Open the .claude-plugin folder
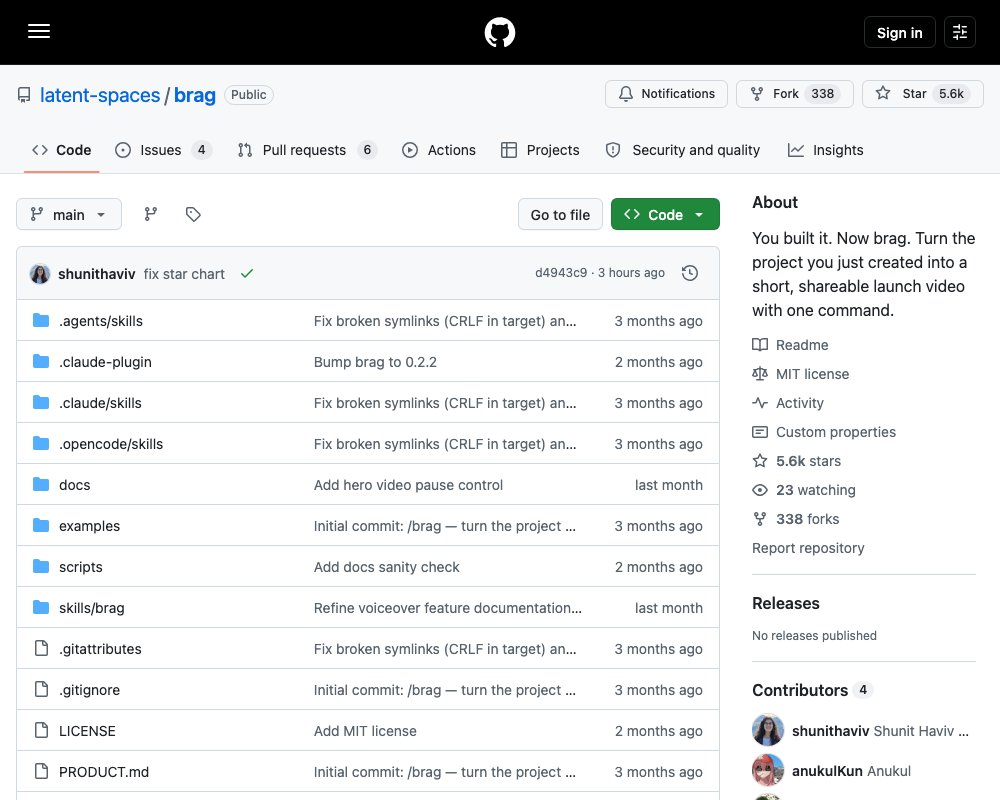1000x800 pixels. click(x=105, y=362)
